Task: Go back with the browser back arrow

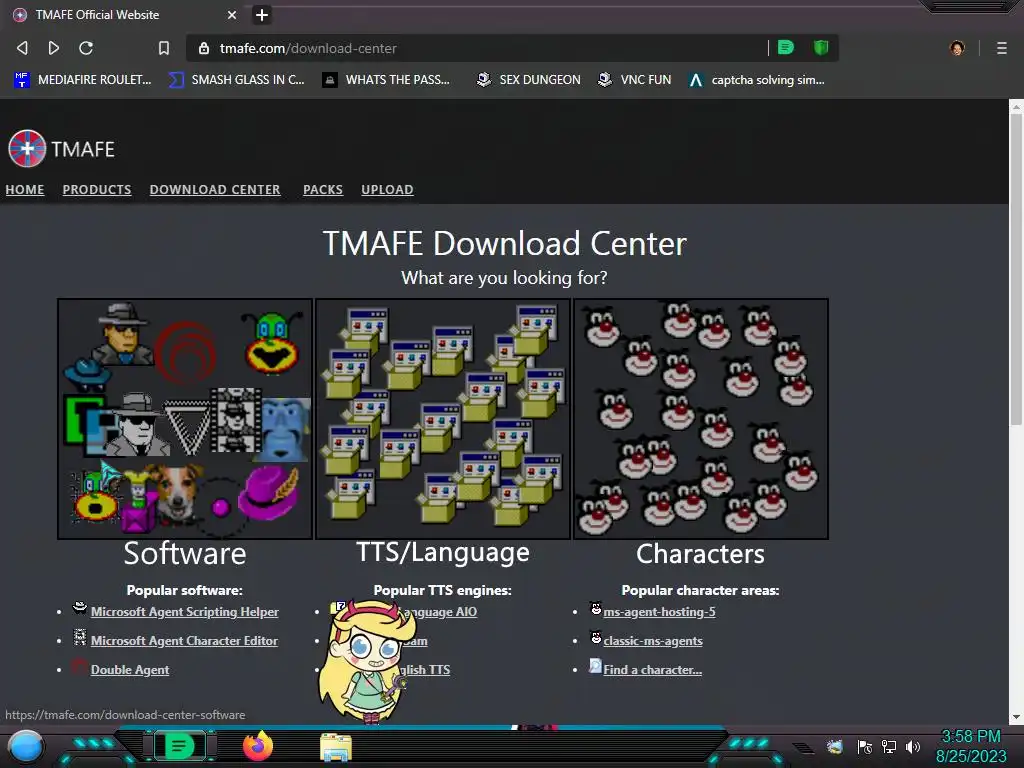Action: click(x=22, y=48)
